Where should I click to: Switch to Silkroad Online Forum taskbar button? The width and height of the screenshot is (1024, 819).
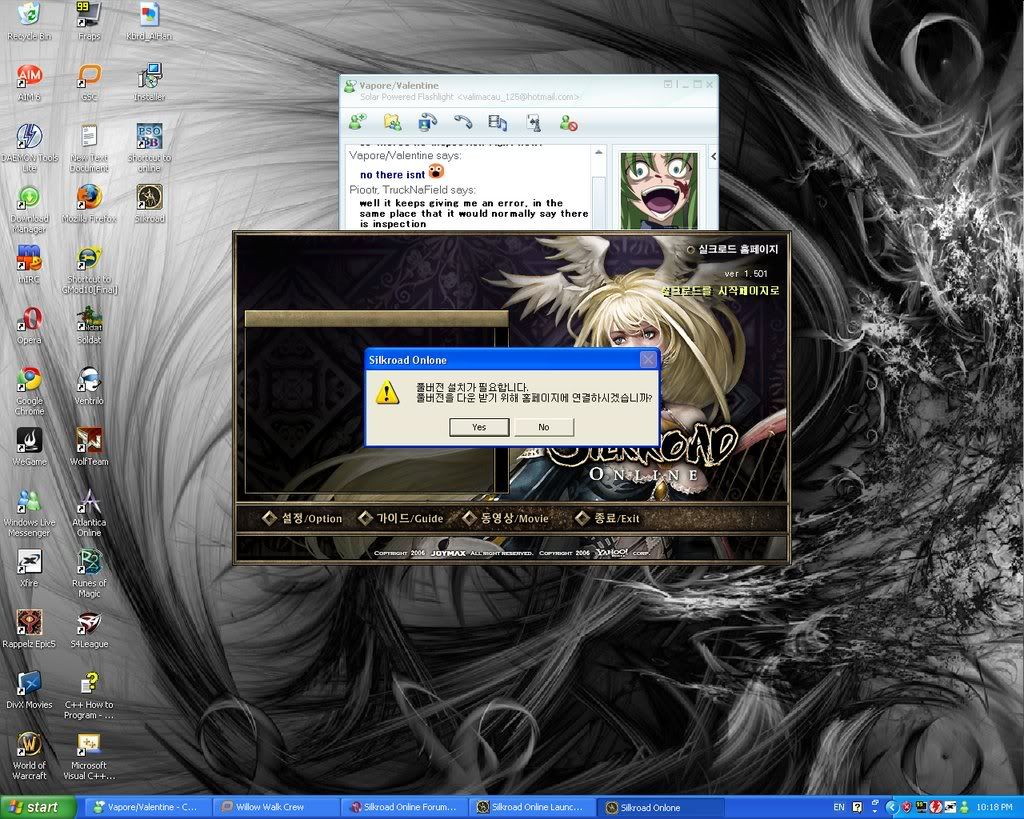(x=403, y=807)
